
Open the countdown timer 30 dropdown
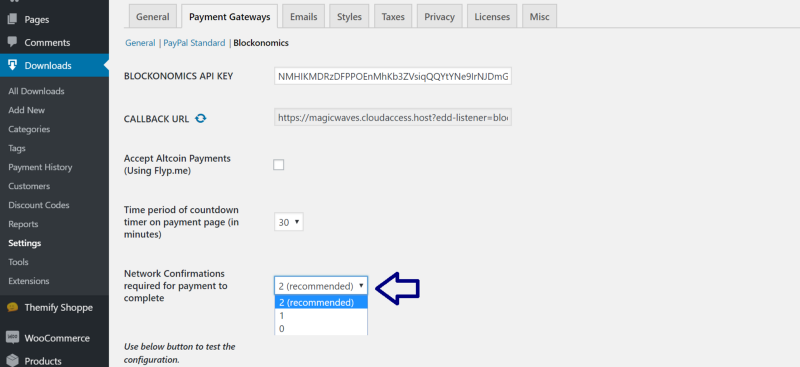289,223
